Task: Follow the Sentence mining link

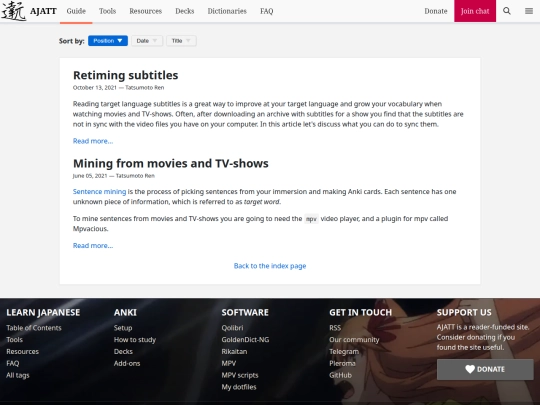Action: [x=100, y=191]
